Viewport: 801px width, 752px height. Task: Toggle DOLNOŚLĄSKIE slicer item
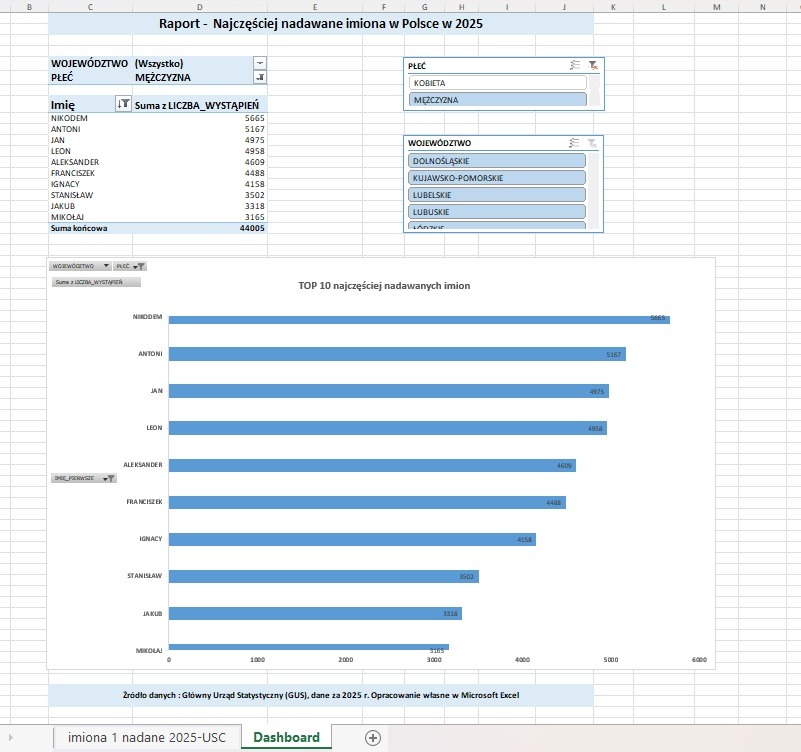497,161
